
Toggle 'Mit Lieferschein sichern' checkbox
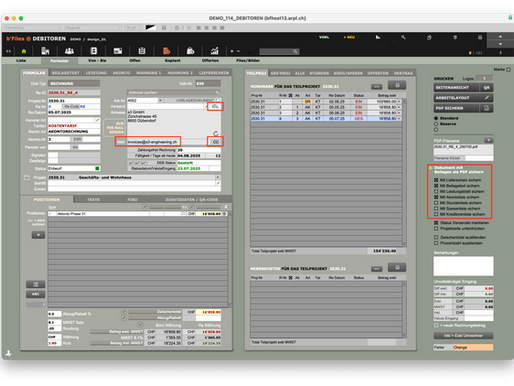[x=436, y=180]
